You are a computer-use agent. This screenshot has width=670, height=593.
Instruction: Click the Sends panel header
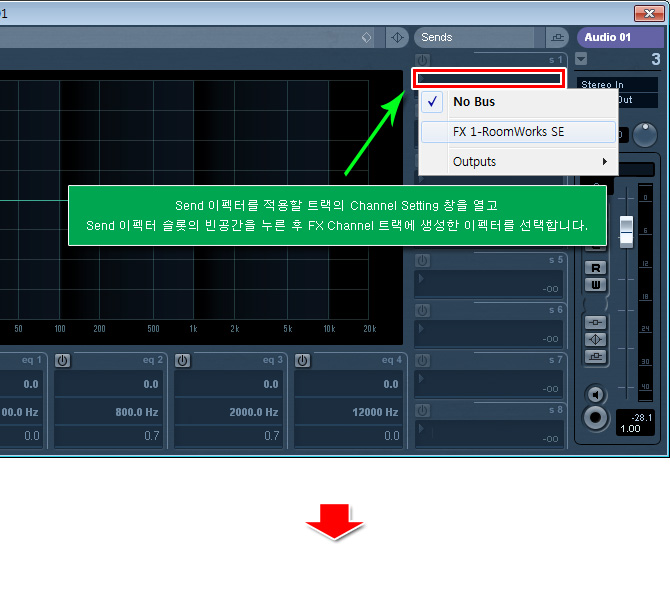coord(473,38)
